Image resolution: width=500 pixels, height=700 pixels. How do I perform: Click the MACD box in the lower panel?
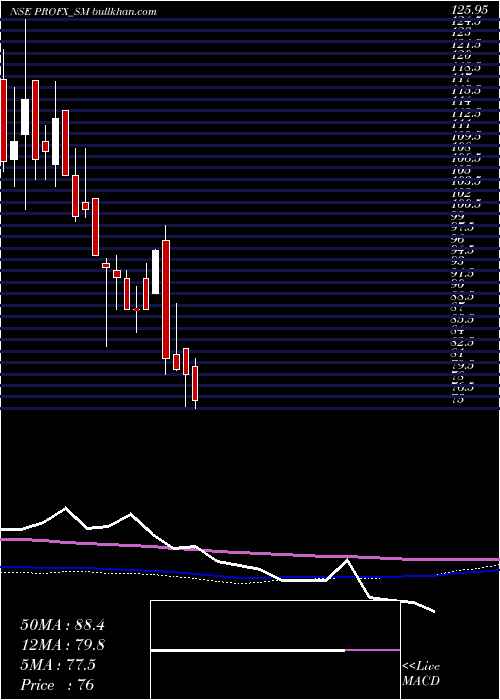point(275,650)
